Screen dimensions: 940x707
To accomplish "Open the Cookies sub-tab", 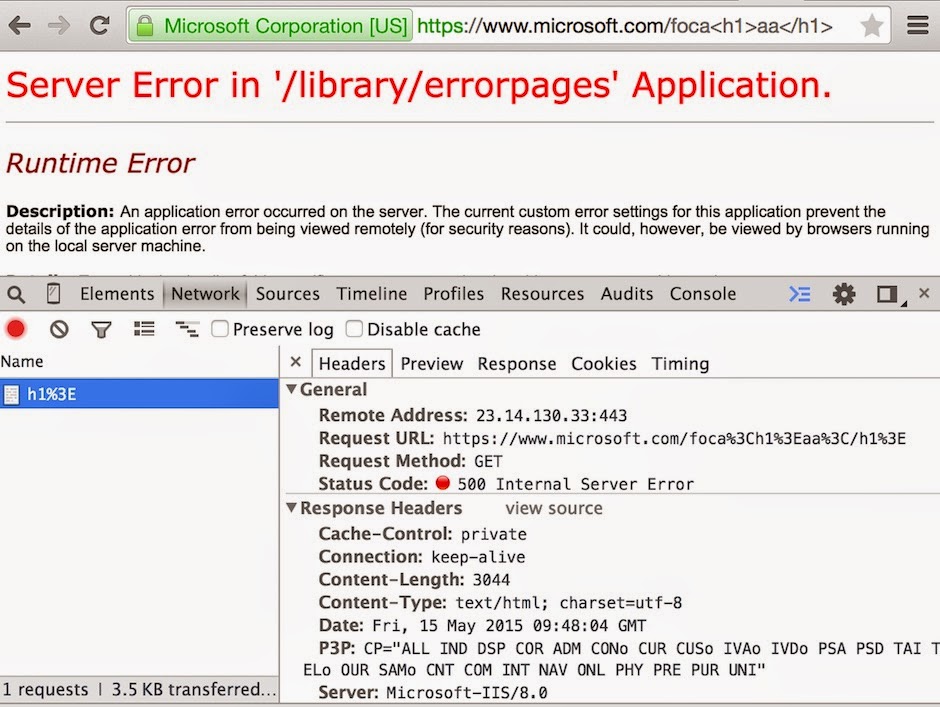I will coord(604,363).
